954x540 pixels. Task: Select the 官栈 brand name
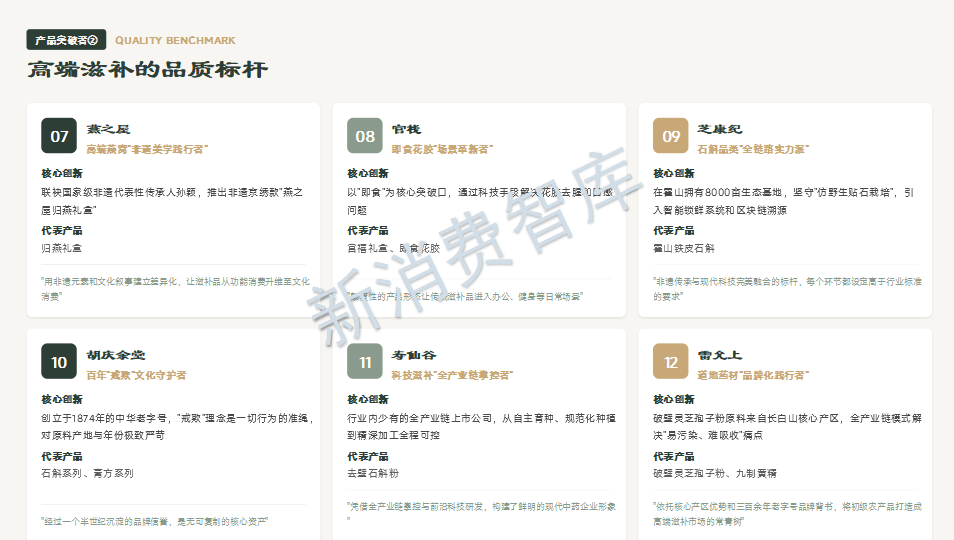point(406,129)
